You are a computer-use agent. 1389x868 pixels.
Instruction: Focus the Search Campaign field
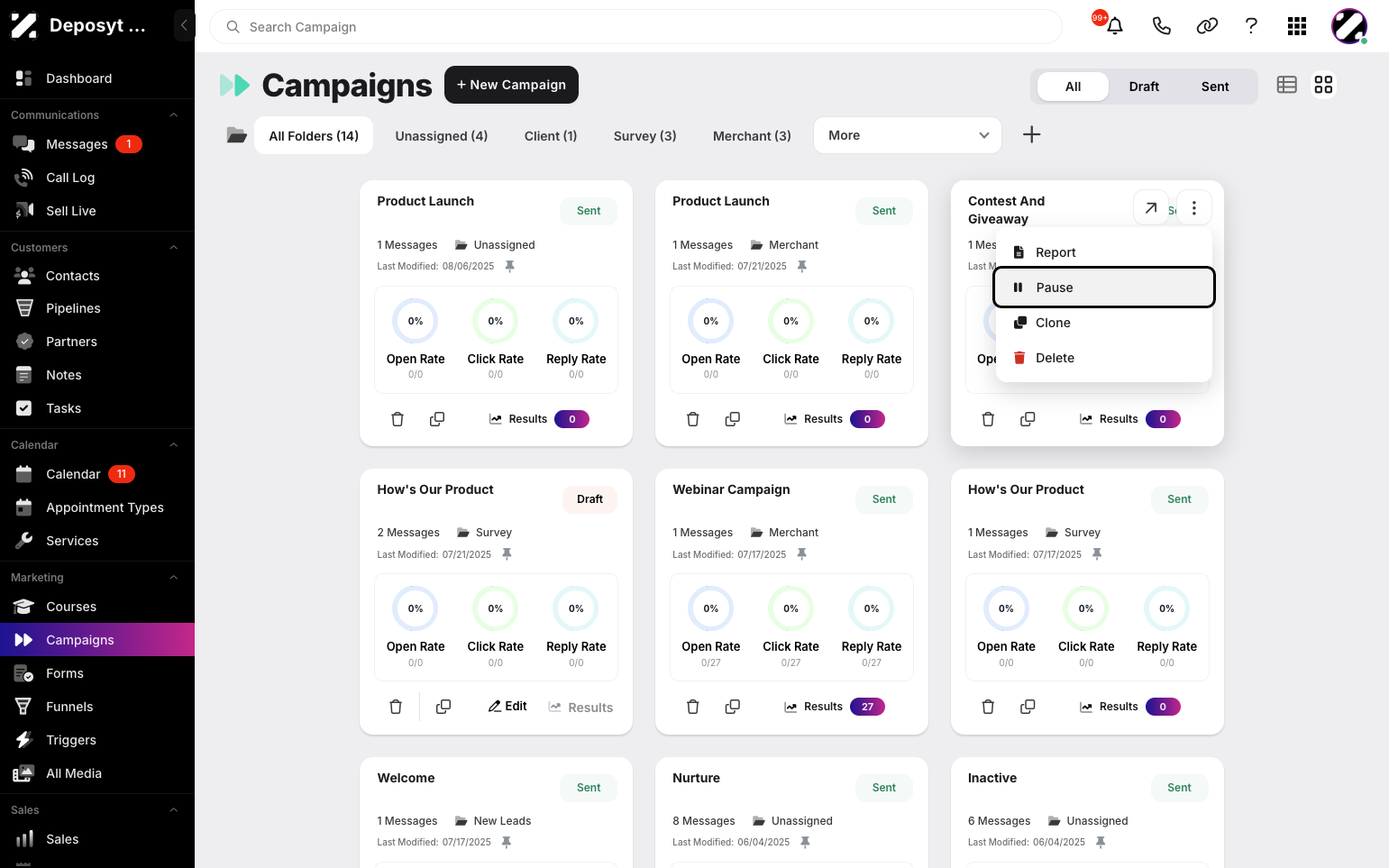[x=635, y=27]
